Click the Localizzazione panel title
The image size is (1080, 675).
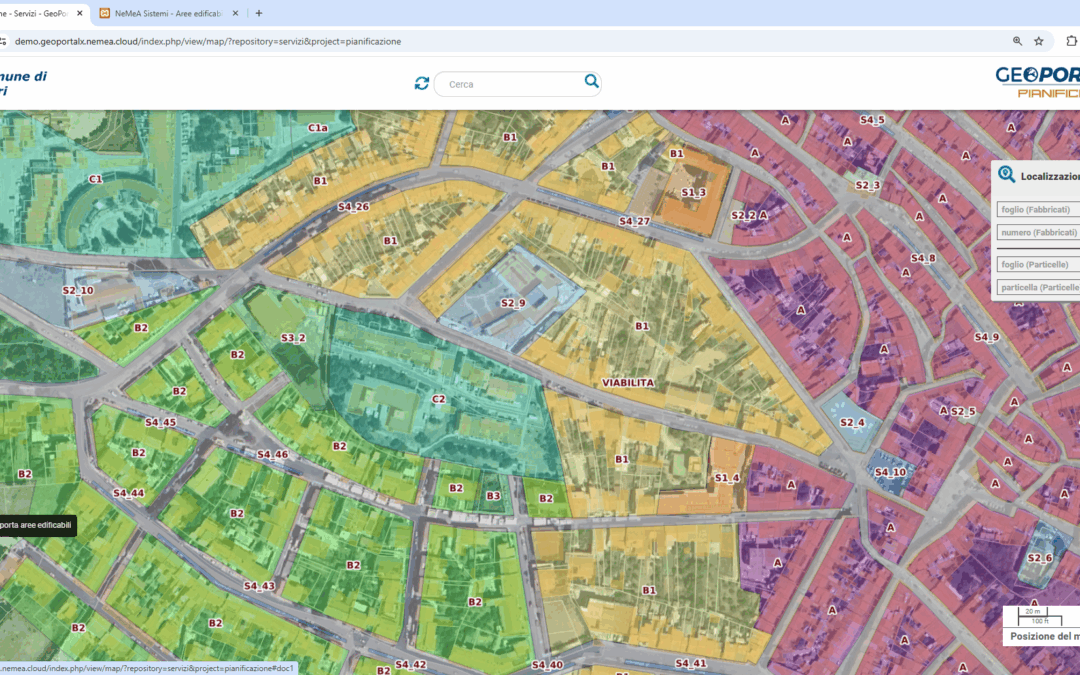[1049, 176]
